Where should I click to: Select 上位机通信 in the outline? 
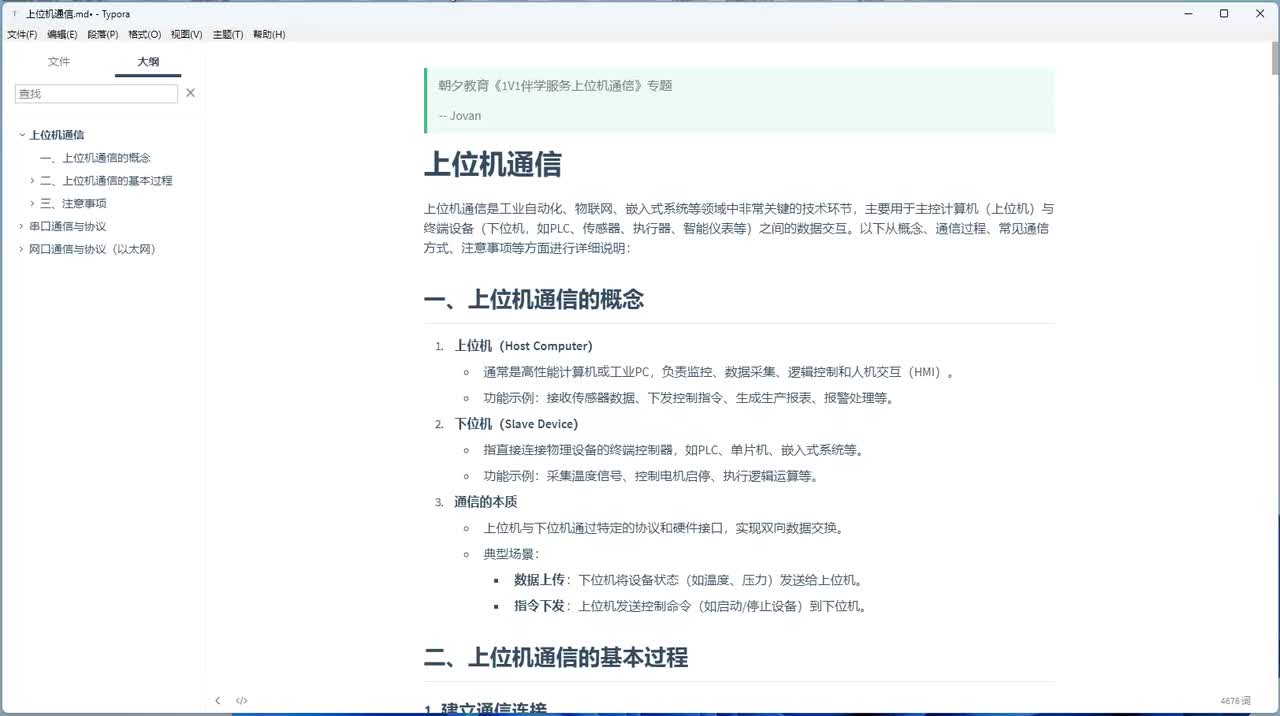[x=57, y=135]
